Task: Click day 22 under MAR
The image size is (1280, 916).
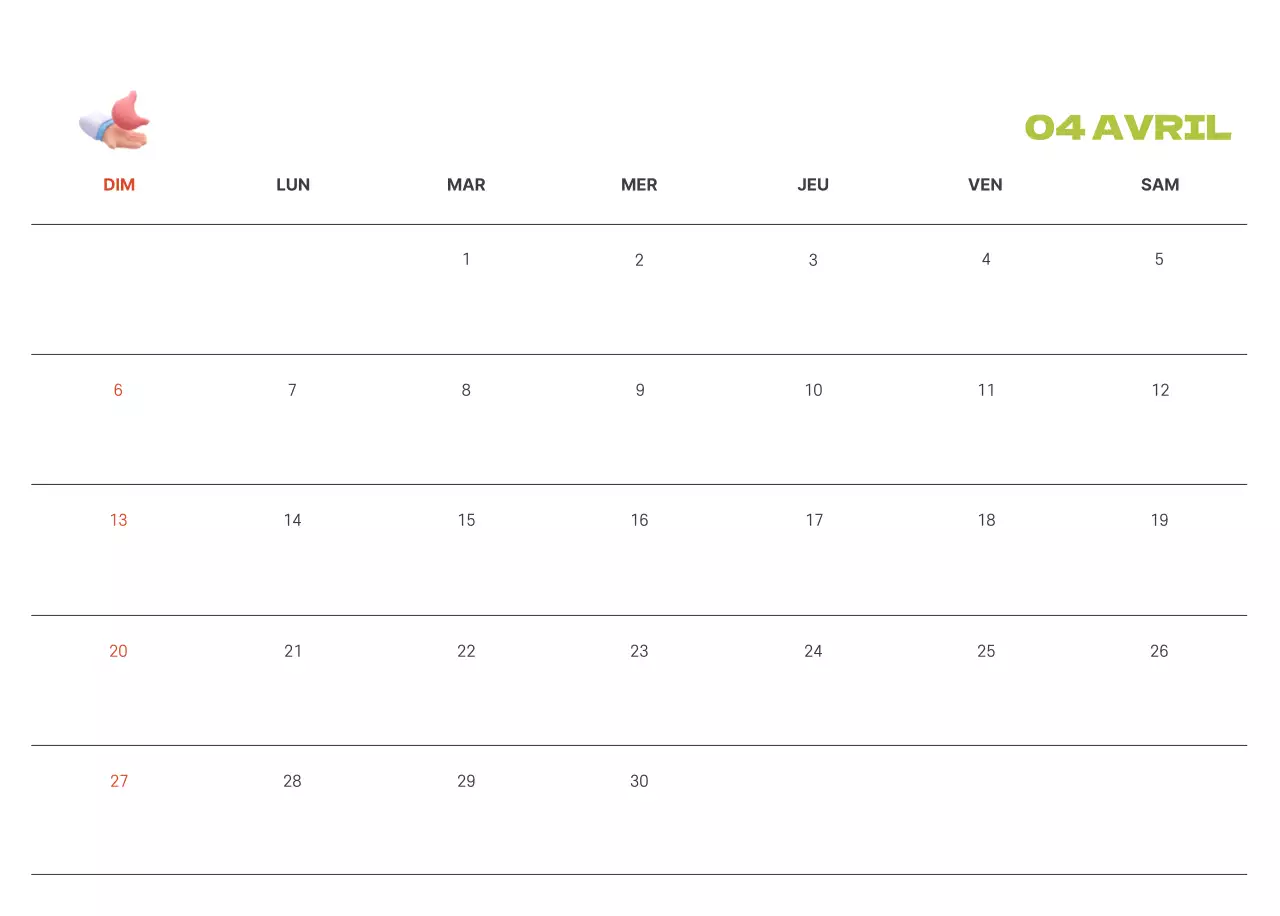Action: coord(466,651)
